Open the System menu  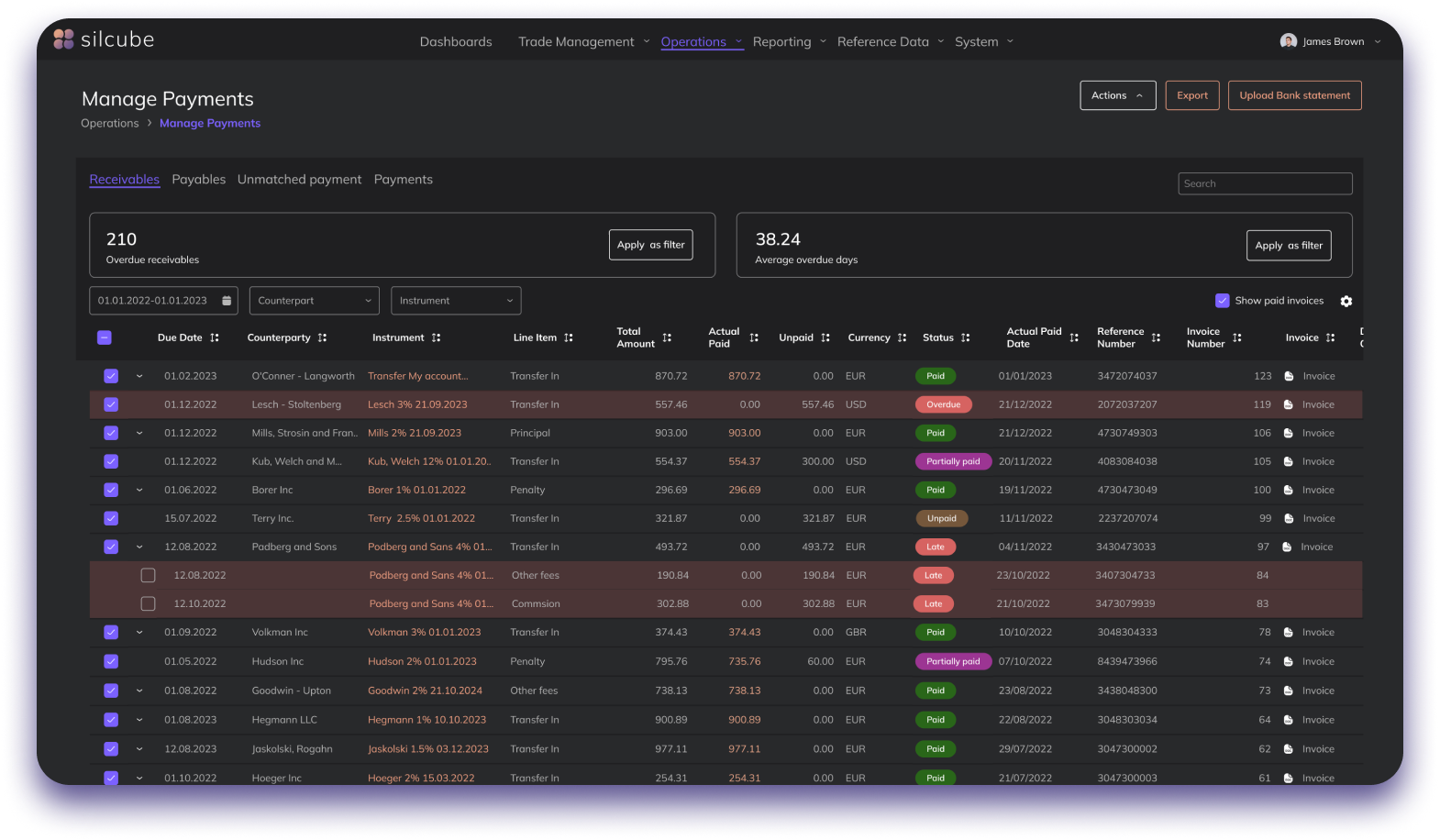click(x=984, y=41)
